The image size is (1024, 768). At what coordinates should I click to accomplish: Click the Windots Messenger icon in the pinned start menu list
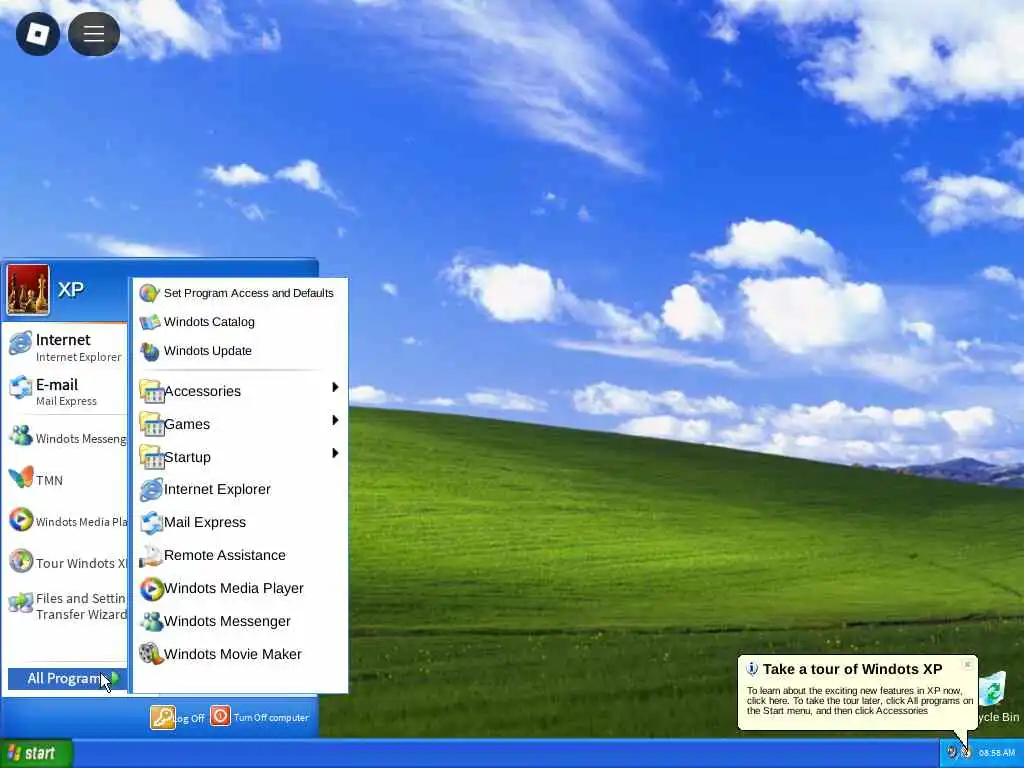coord(20,436)
